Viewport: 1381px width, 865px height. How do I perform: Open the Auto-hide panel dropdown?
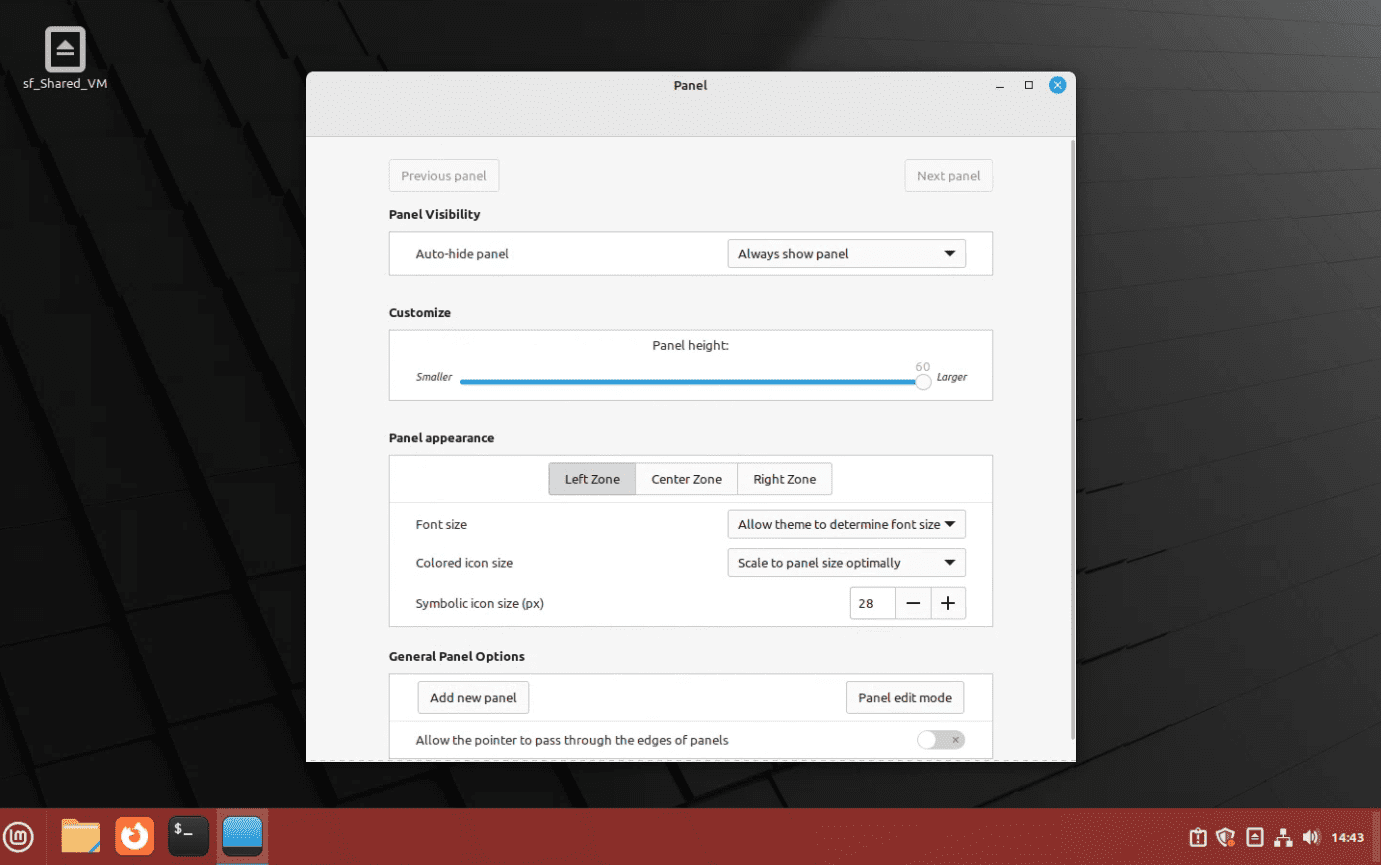click(846, 253)
